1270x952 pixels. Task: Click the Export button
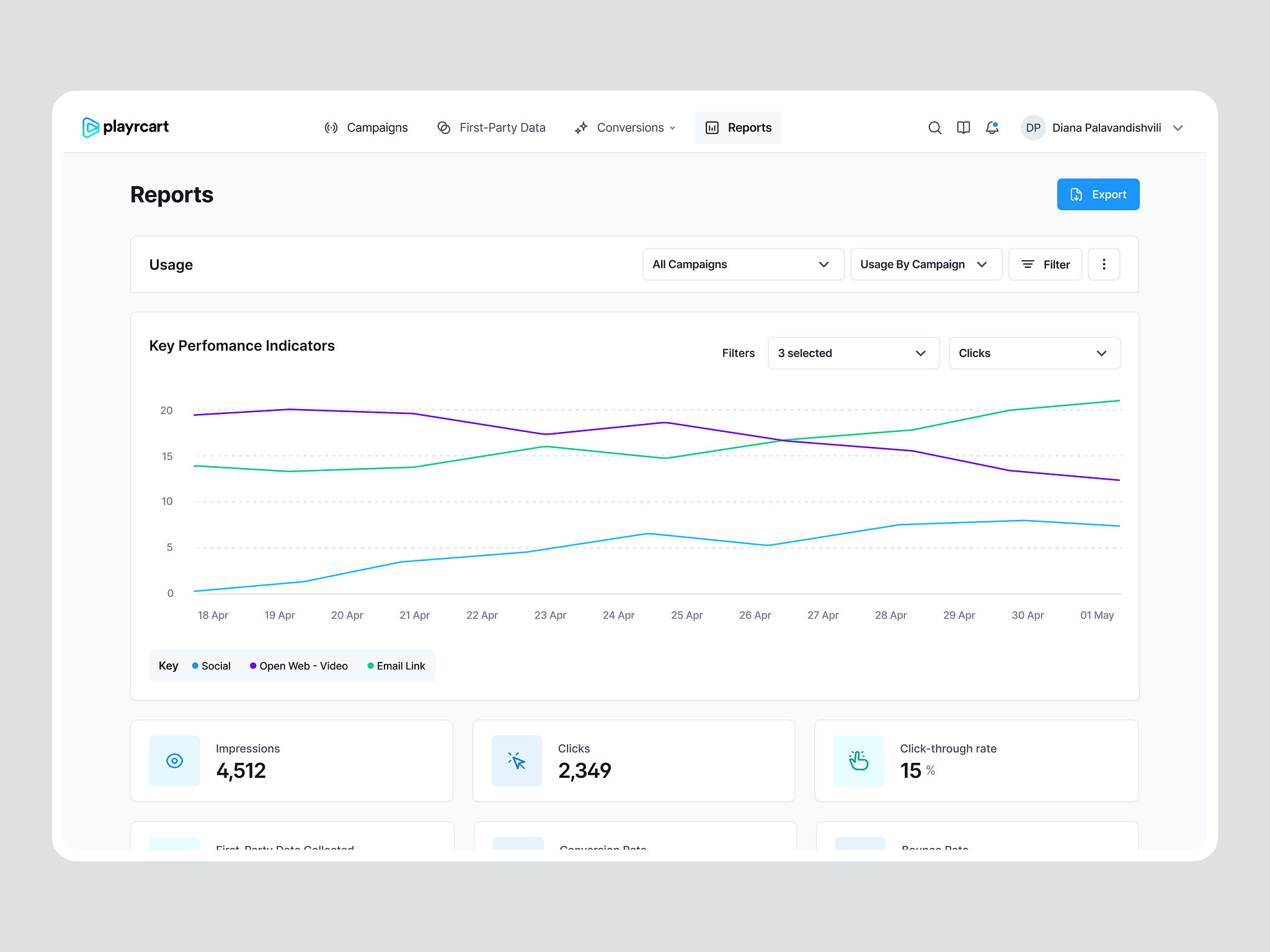coord(1098,194)
